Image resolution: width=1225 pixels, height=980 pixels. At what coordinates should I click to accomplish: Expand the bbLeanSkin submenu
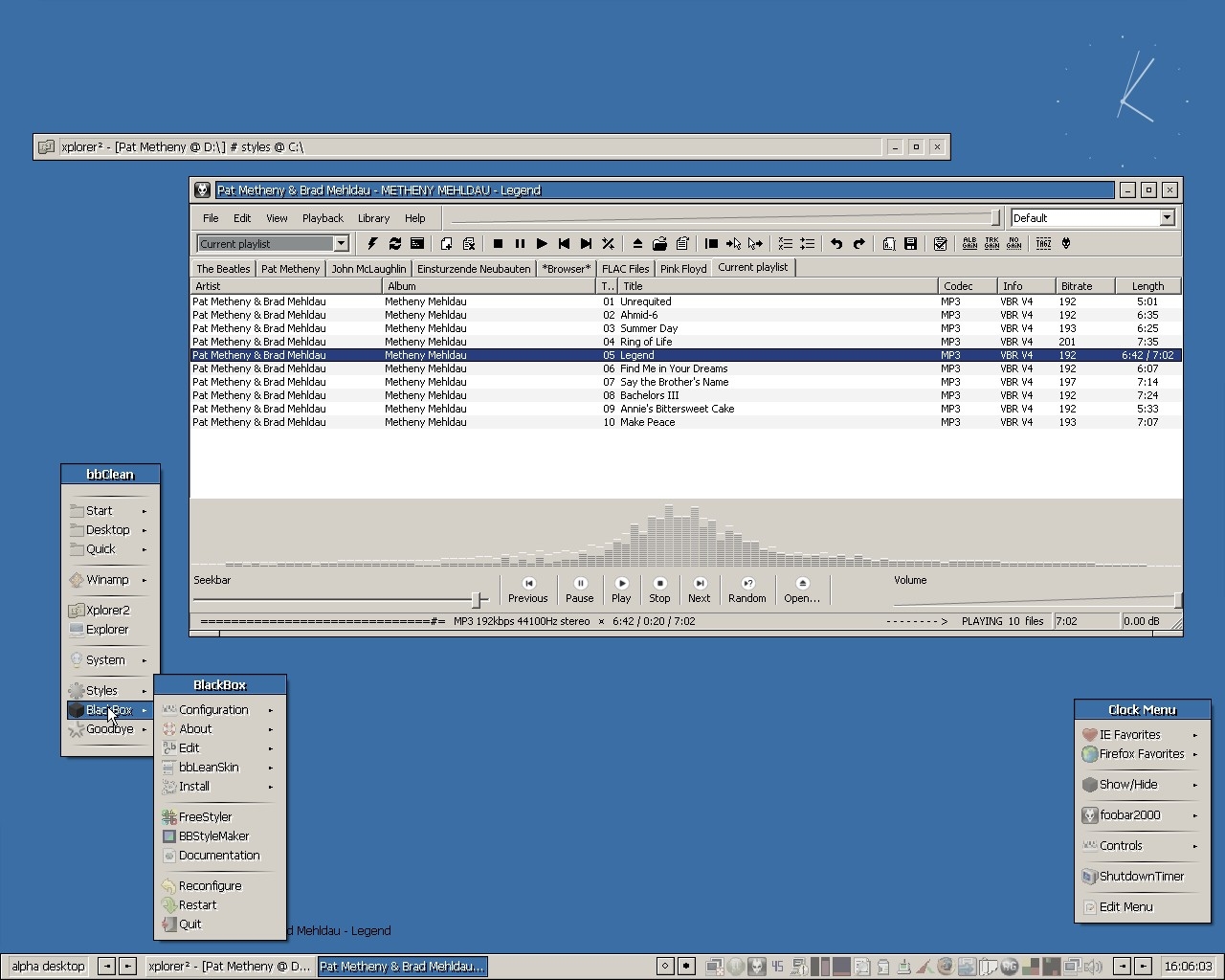(x=219, y=768)
